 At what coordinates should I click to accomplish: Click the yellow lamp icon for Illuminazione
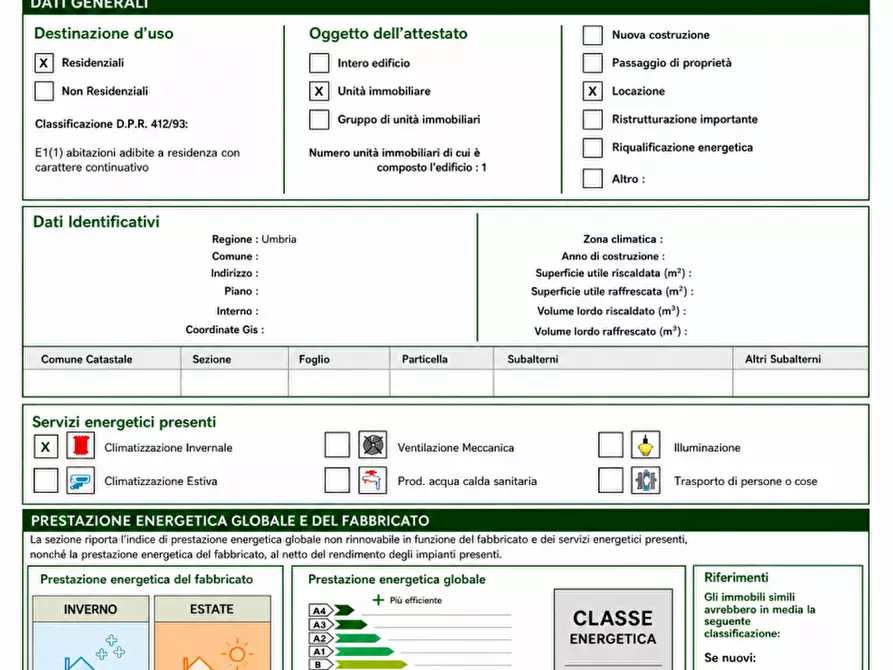pos(645,445)
